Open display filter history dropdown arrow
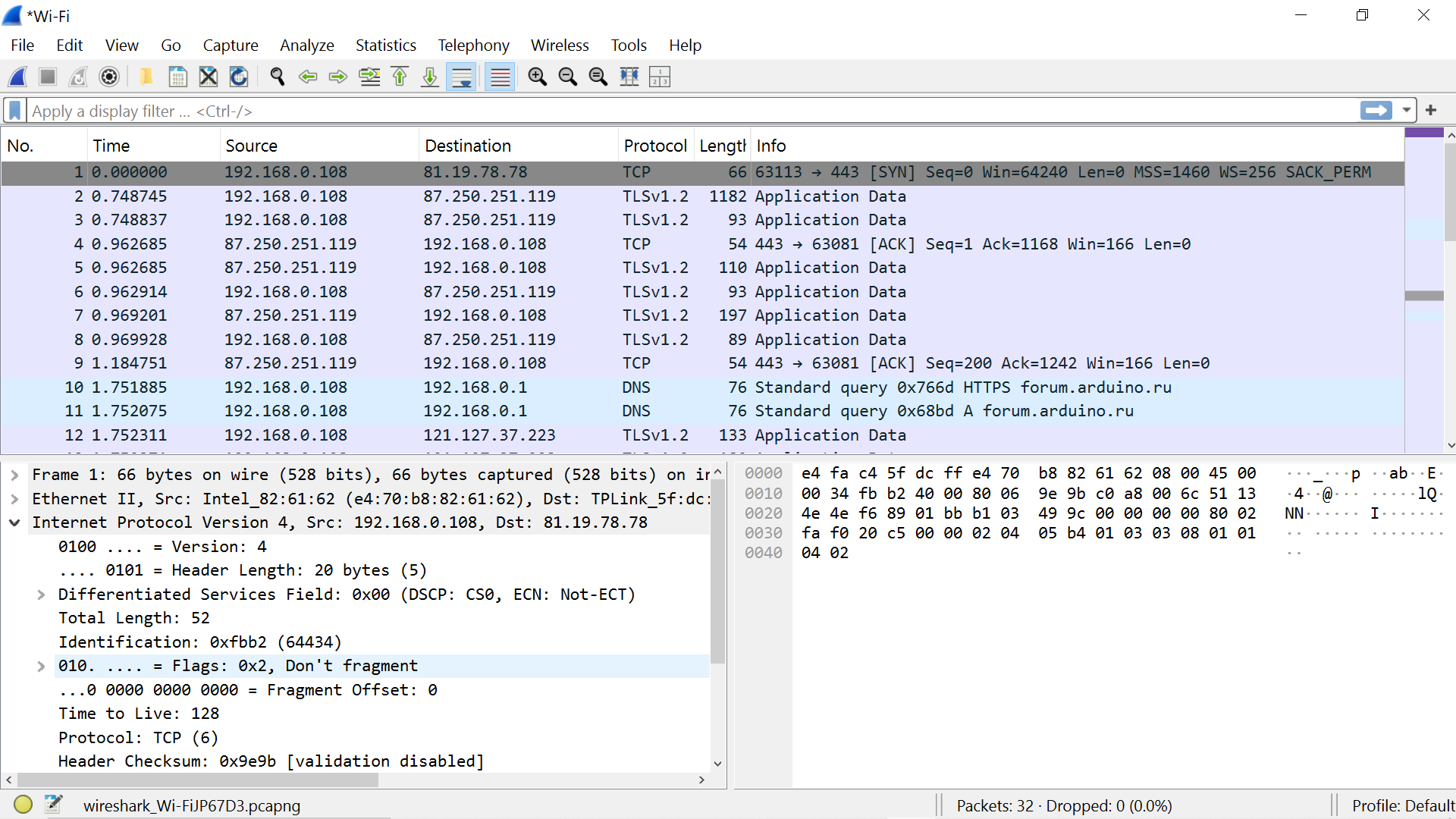1456x819 pixels. click(x=1406, y=111)
